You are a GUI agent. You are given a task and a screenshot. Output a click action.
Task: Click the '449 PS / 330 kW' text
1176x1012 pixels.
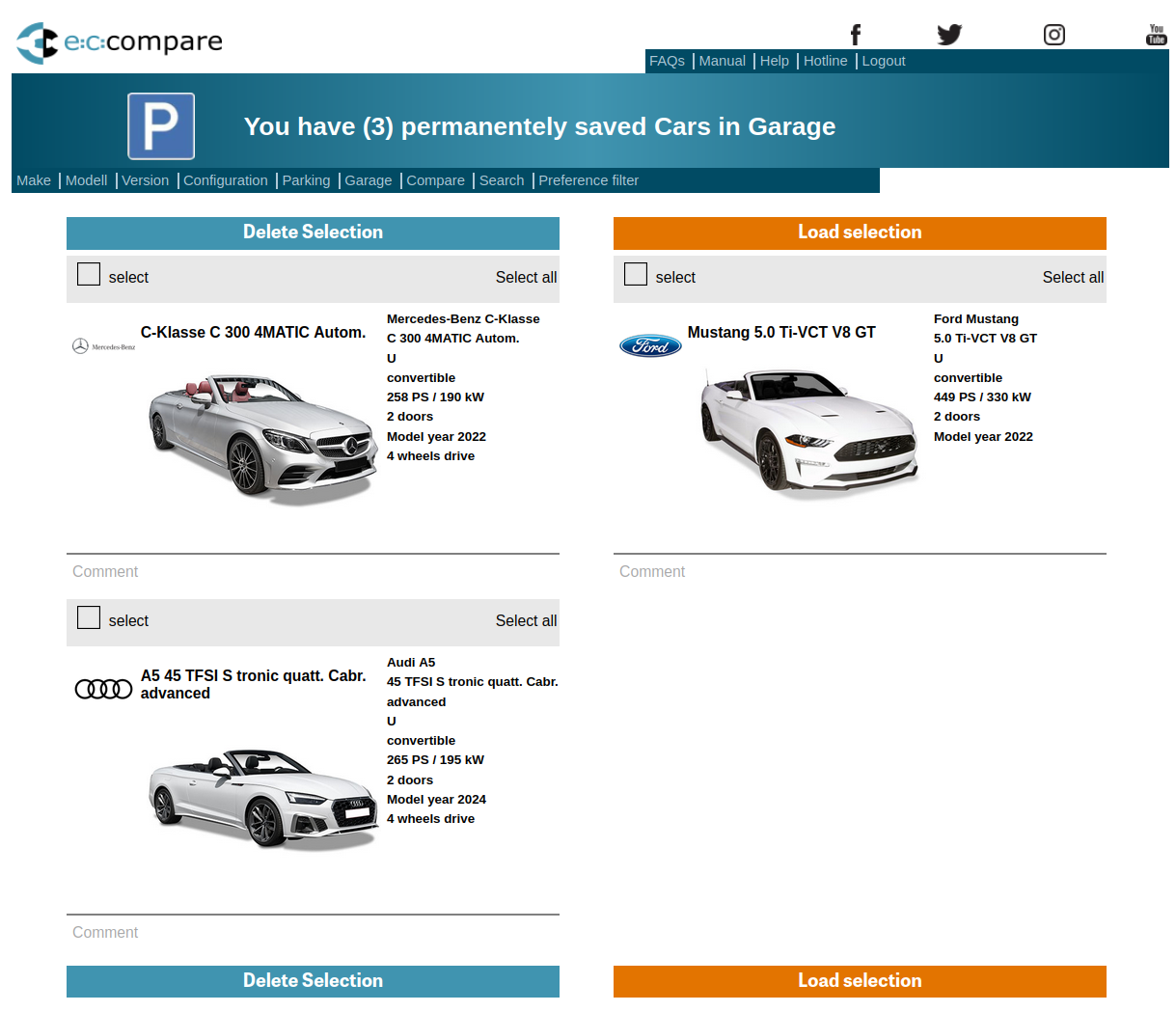[x=982, y=397]
